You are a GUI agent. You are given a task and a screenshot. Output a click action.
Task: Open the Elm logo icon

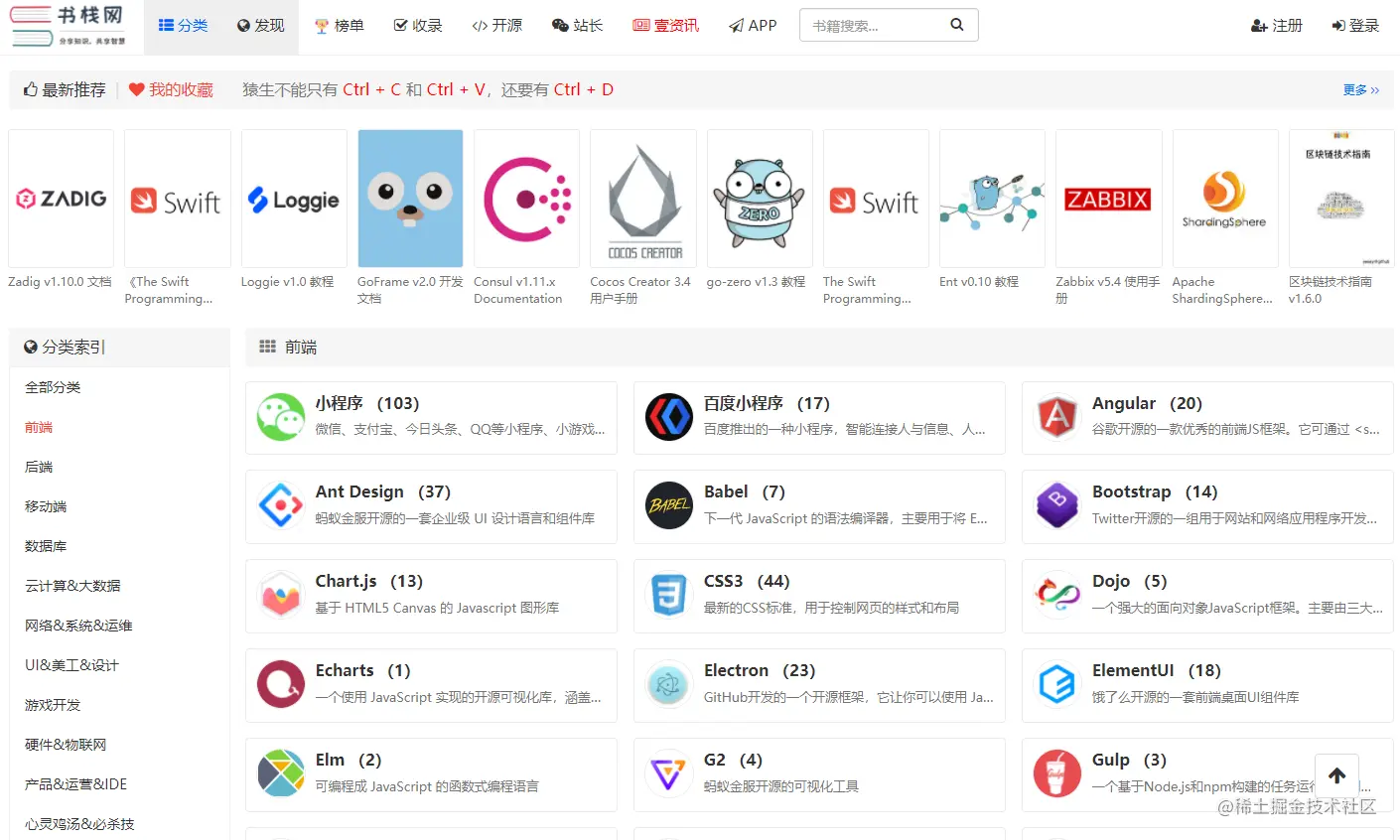(281, 773)
